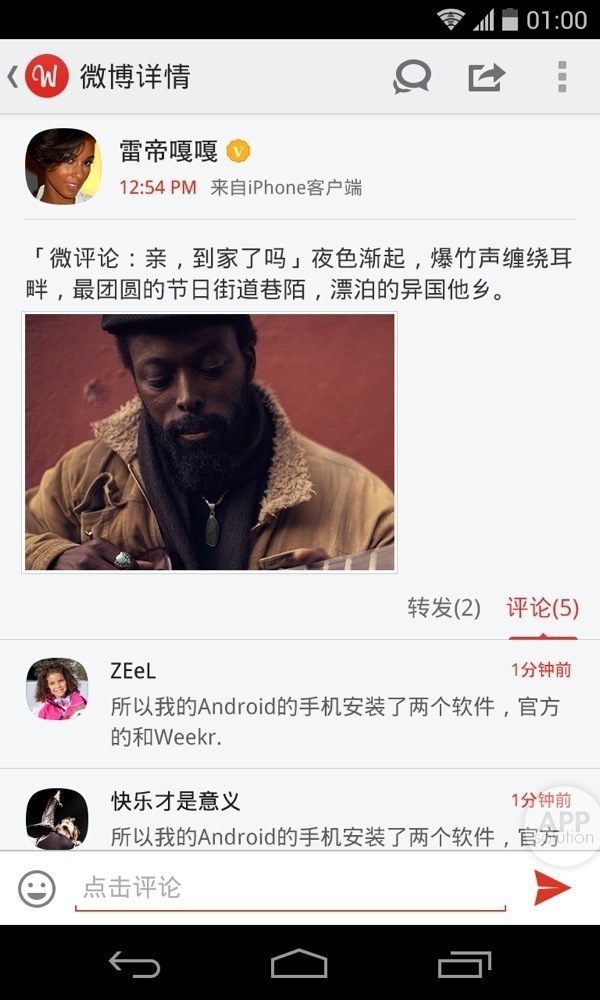Viewport: 600px width, 1000px height.
Task: Open the Android recent apps button
Action: coord(464,964)
